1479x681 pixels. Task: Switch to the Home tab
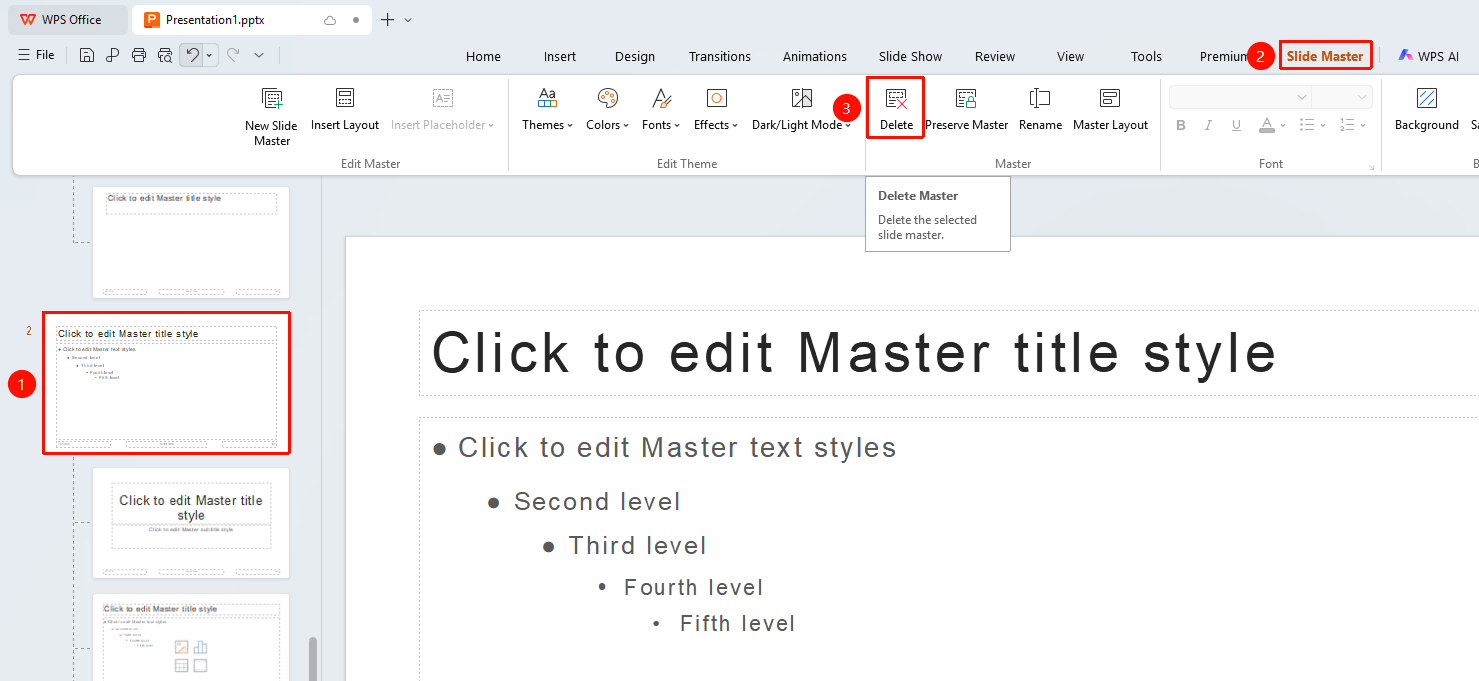point(483,56)
